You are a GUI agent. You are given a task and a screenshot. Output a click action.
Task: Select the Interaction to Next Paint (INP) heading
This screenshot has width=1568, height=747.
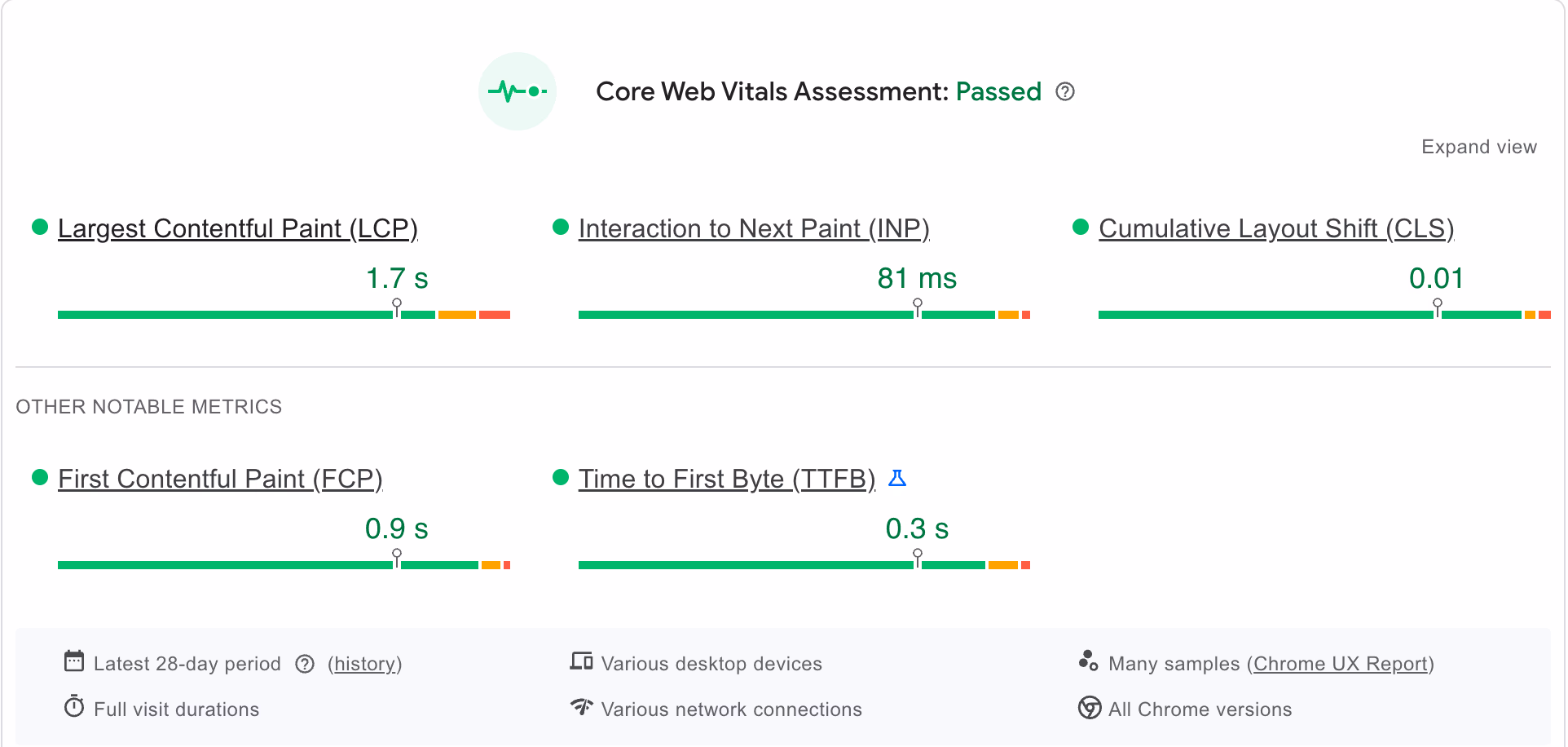point(754,228)
